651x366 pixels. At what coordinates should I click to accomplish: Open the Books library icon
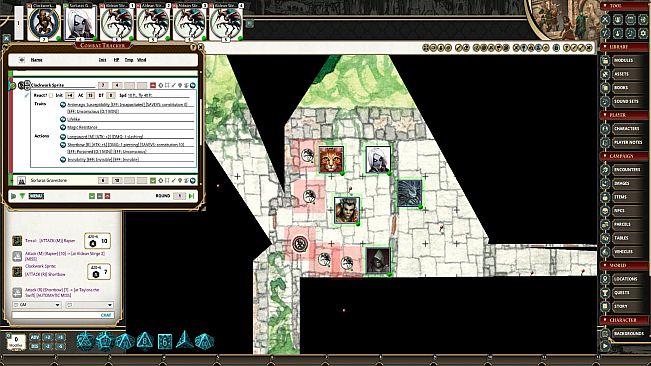[605, 88]
